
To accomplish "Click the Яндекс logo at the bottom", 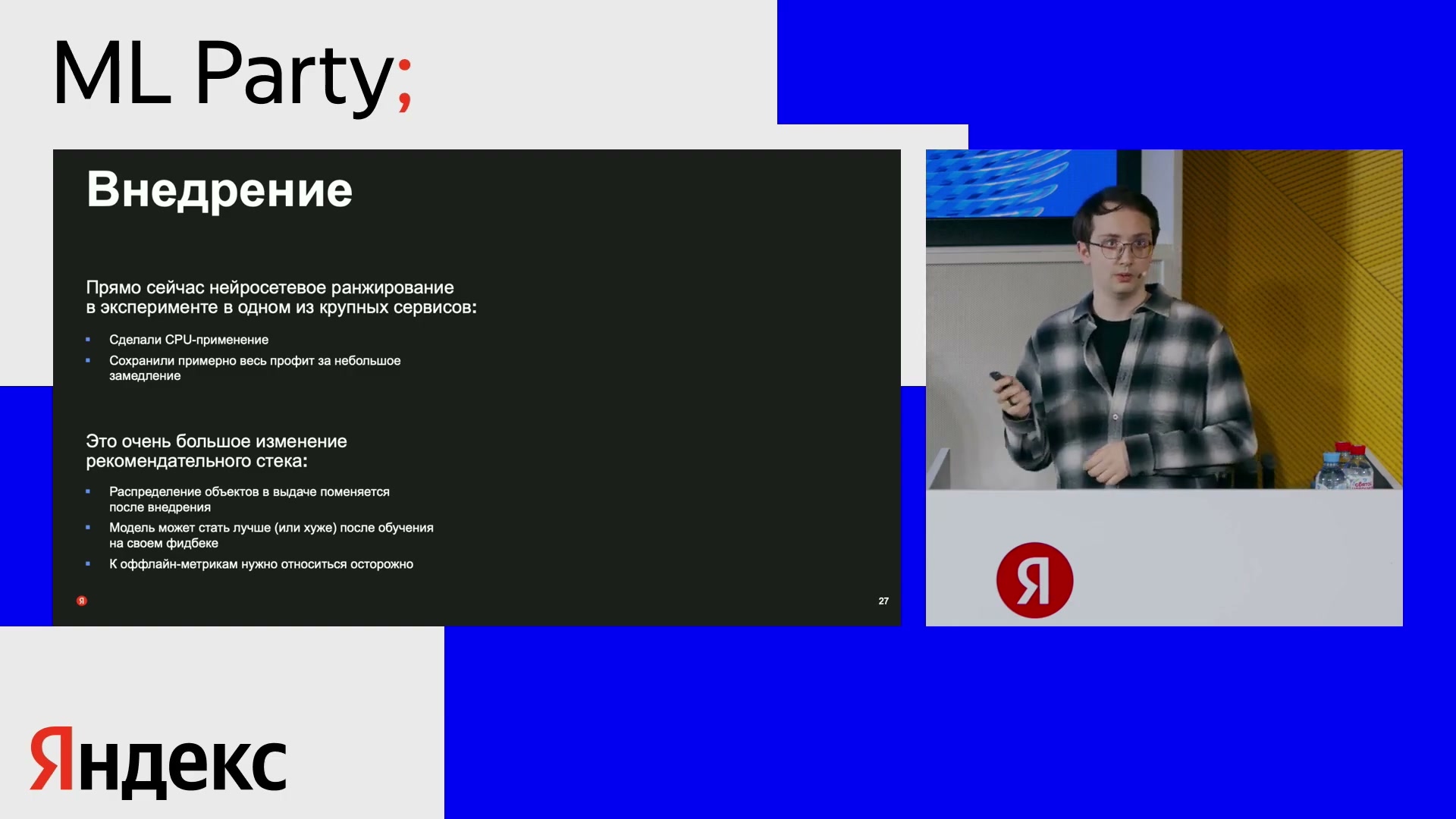I will (158, 762).
